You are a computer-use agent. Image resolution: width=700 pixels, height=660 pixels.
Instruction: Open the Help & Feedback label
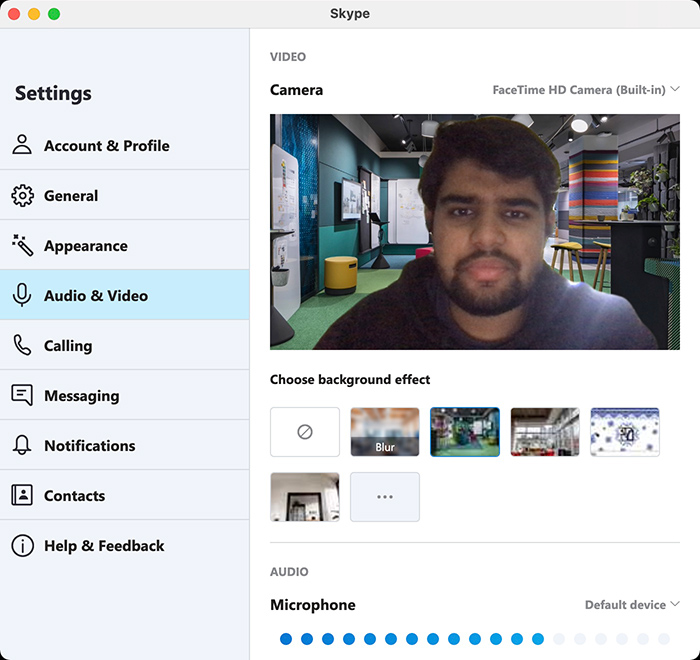[104, 546]
